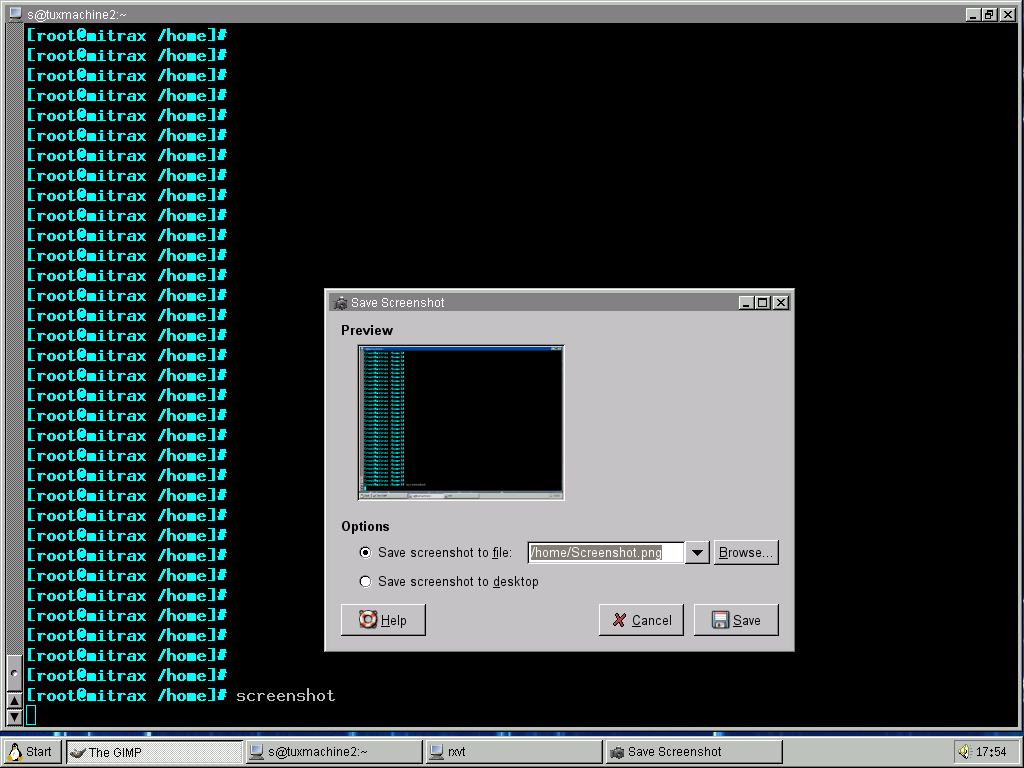Viewport: 1024px width, 768px height.
Task: Cancel the Save Screenshot dialog
Action: coord(641,620)
